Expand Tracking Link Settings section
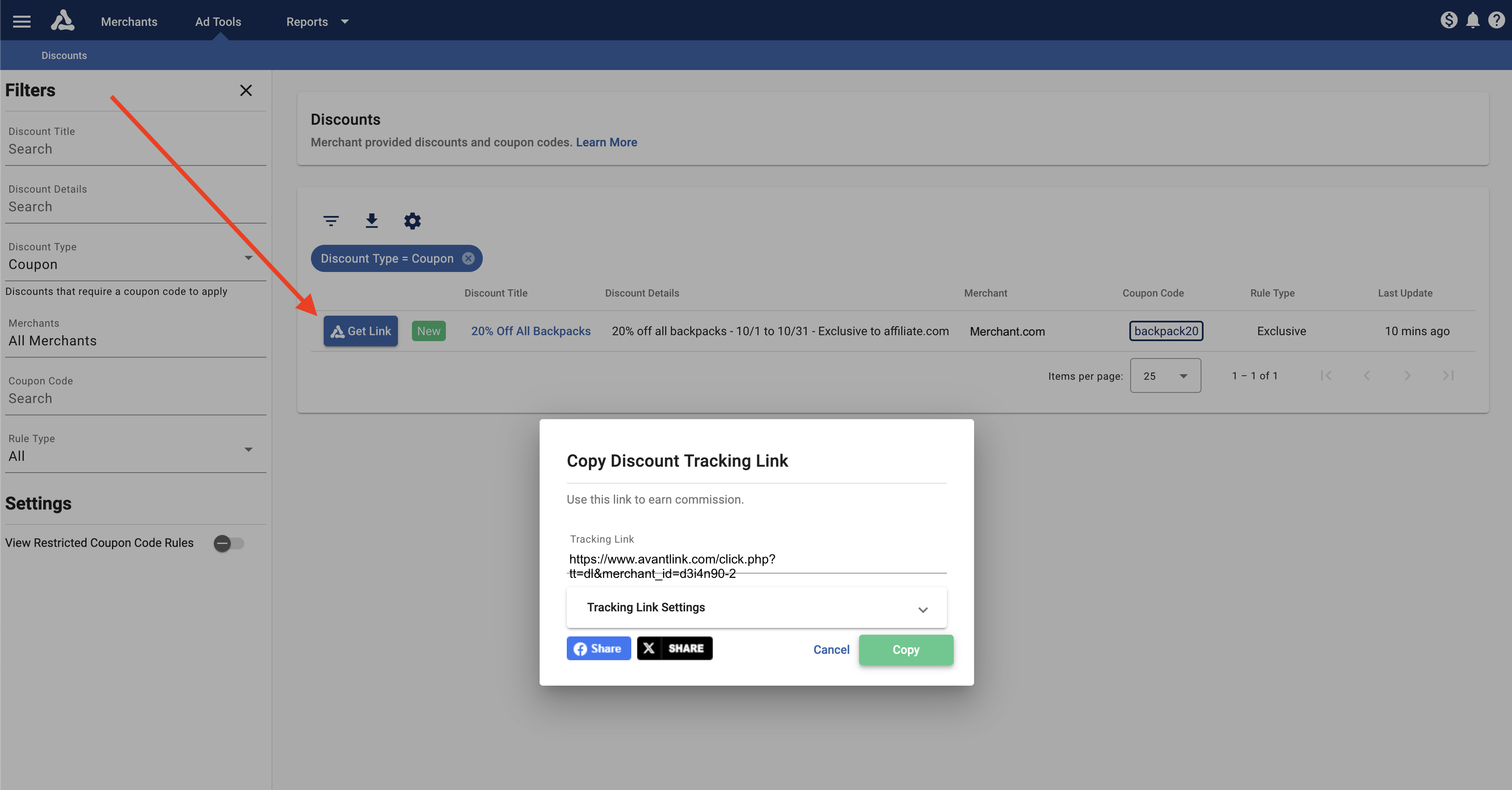 click(x=756, y=608)
